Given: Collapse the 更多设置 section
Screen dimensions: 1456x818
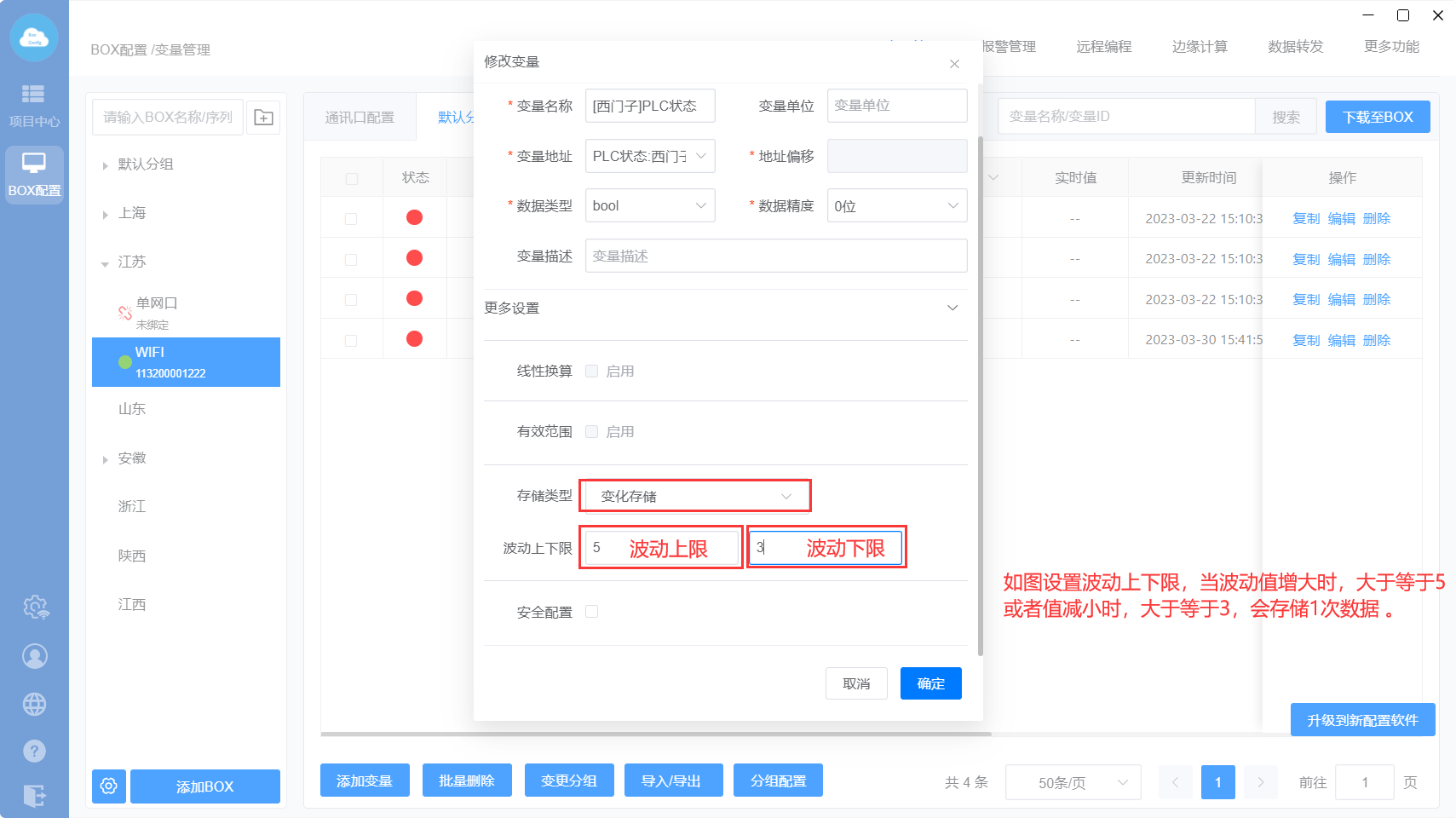Looking at the screenshot, I should (952, 308).
